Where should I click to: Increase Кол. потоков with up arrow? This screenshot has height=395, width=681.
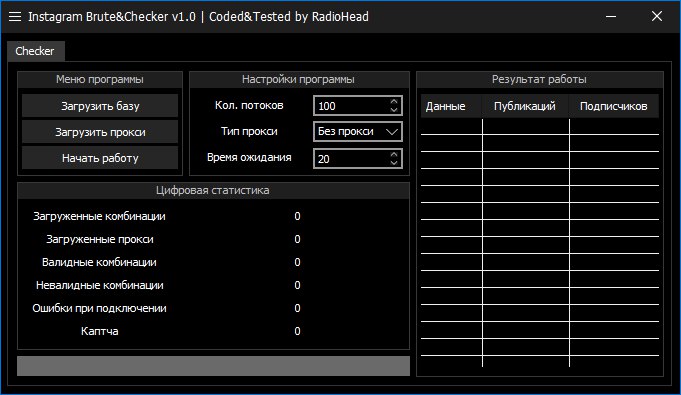click(393, 101)
